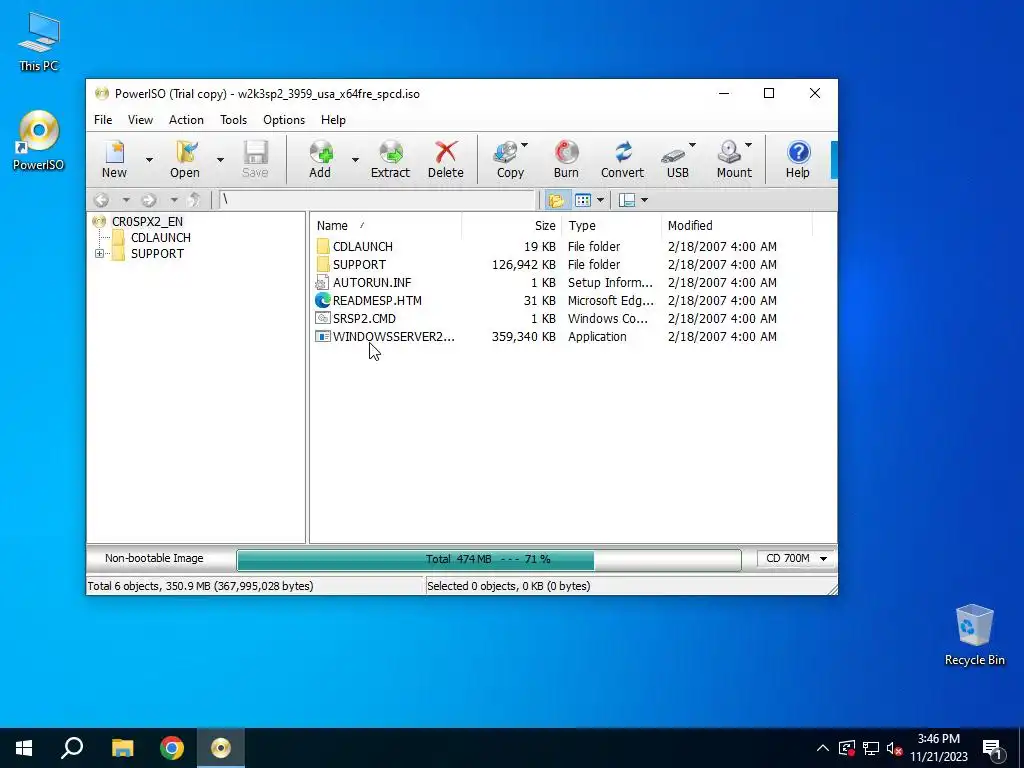Select the CR0SPX2_EN disc root node
Viewport: 1024px width, 768px height.
(147, 221)
